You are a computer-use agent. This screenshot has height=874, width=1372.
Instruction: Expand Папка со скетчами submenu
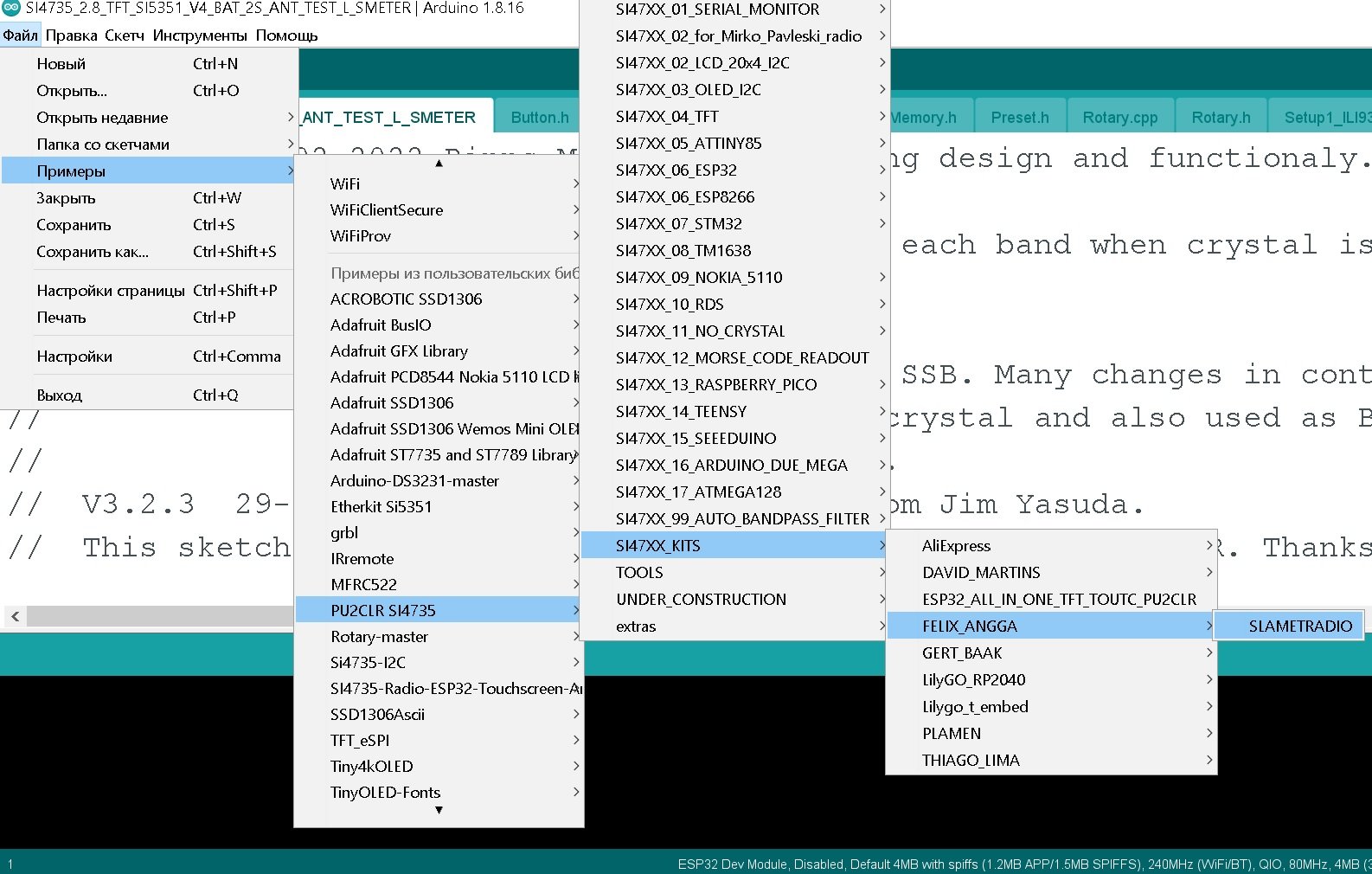pyautogui.click(x=148, y=144)
